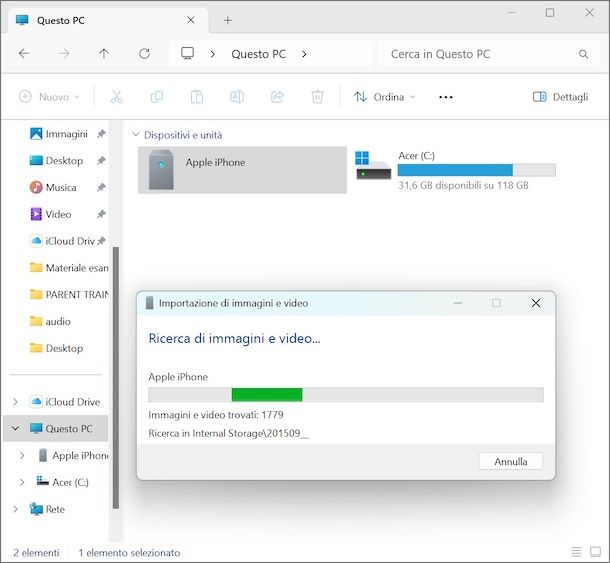
Task: Collapse the Questo PC tree node
Action: [x=15, y=428]
